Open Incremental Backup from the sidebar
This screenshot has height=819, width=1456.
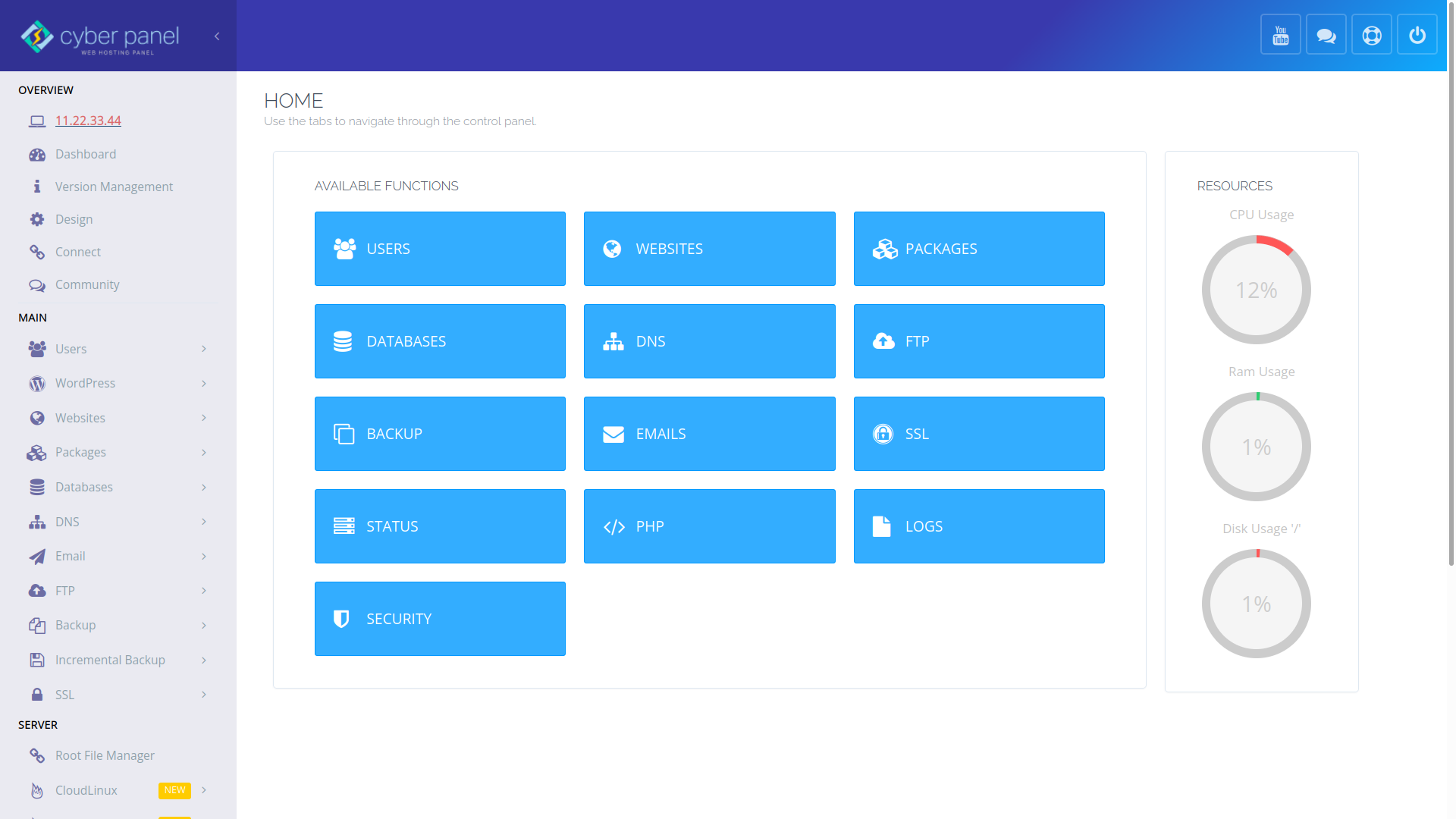coord(110,660)
